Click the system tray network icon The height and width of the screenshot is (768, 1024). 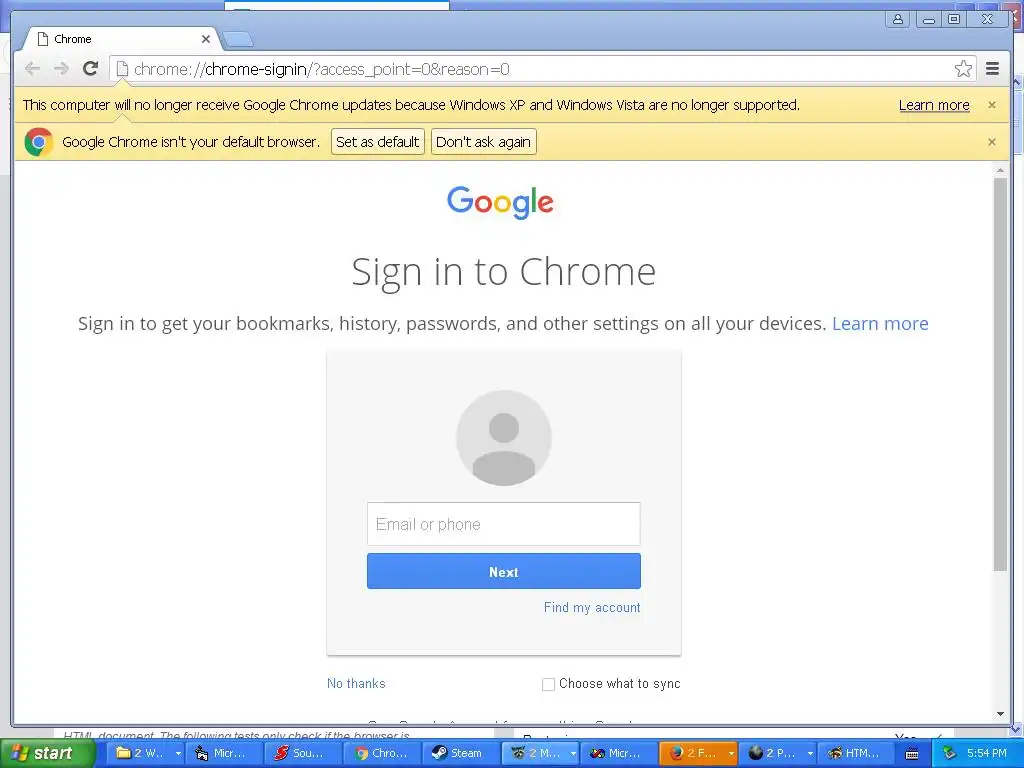950,754
